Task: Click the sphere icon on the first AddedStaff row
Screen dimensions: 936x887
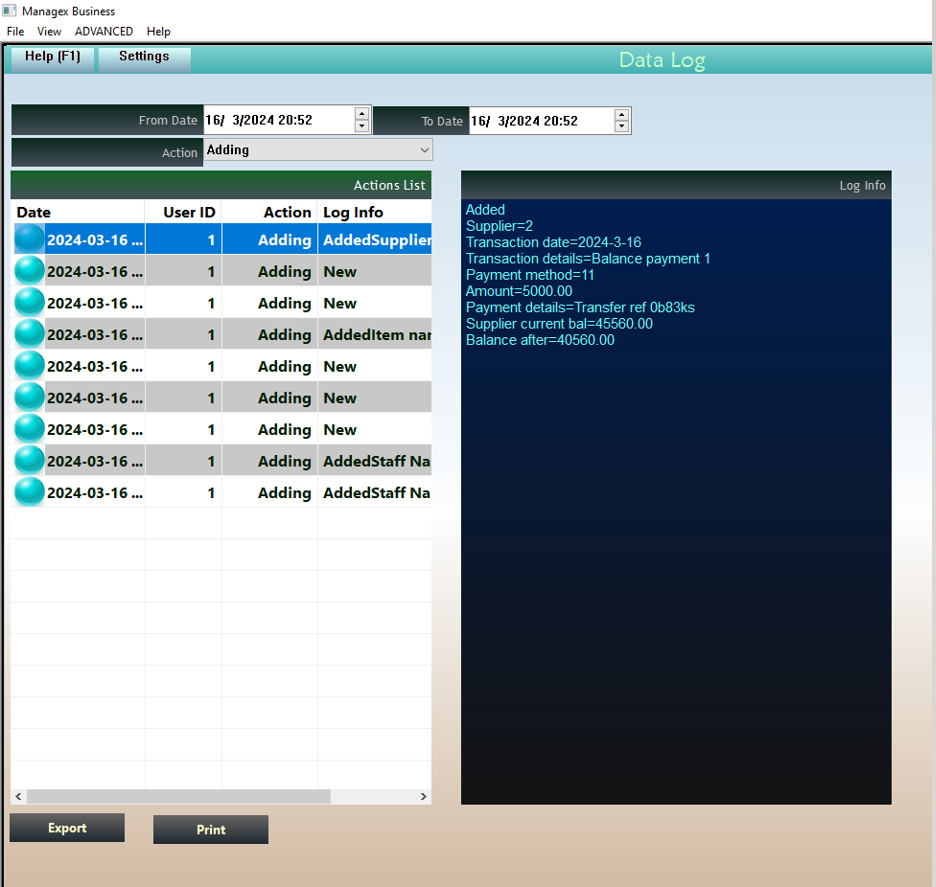Action: 27,460
